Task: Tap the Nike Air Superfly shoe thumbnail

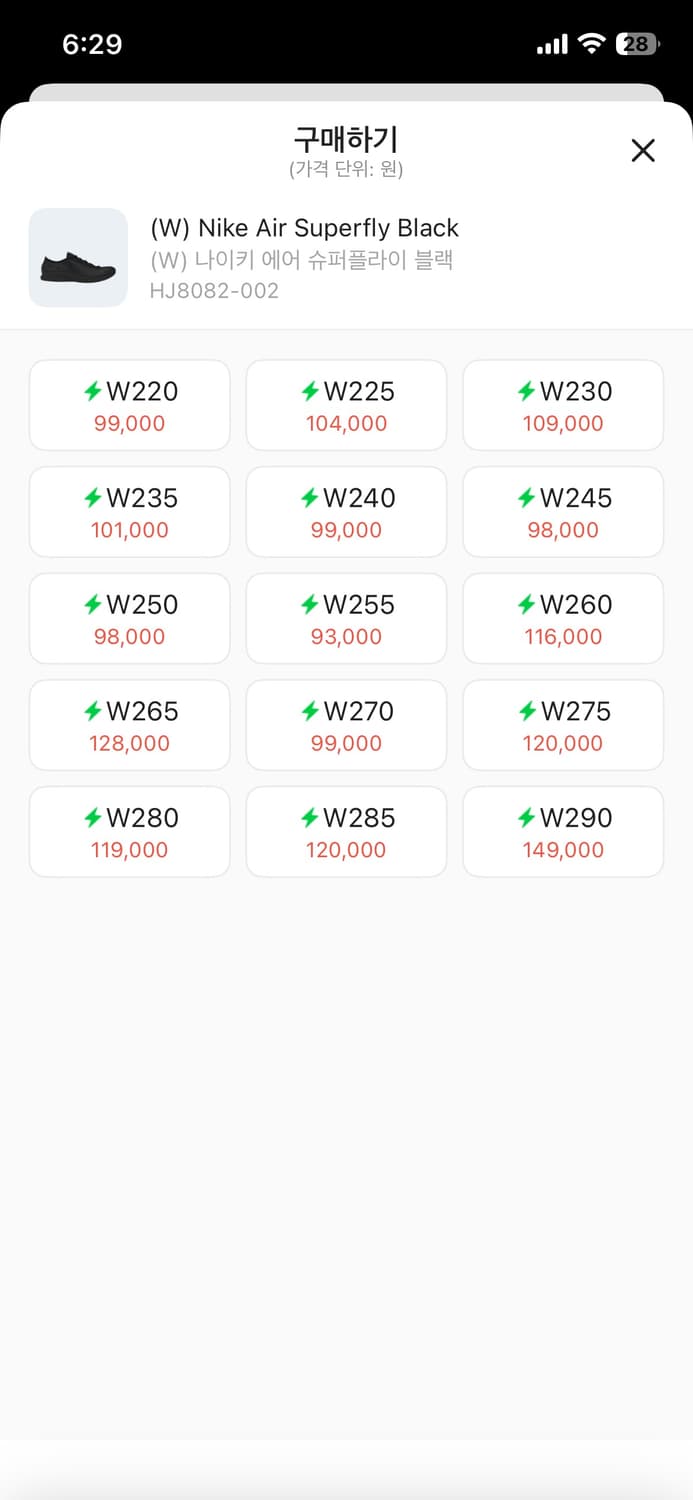Action: pyautogui.click(x=78, y=258)
